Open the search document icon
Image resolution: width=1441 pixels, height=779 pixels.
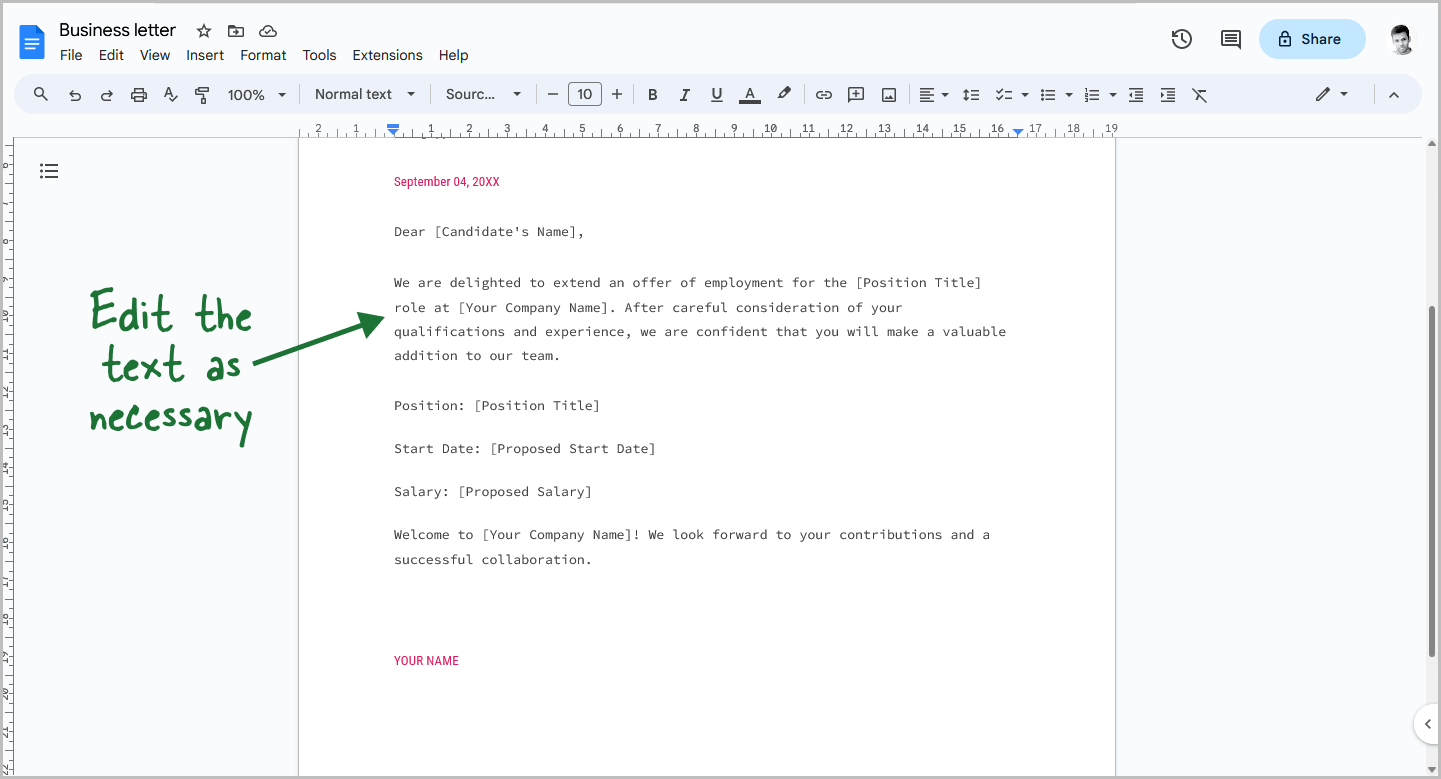click(40, 94)
